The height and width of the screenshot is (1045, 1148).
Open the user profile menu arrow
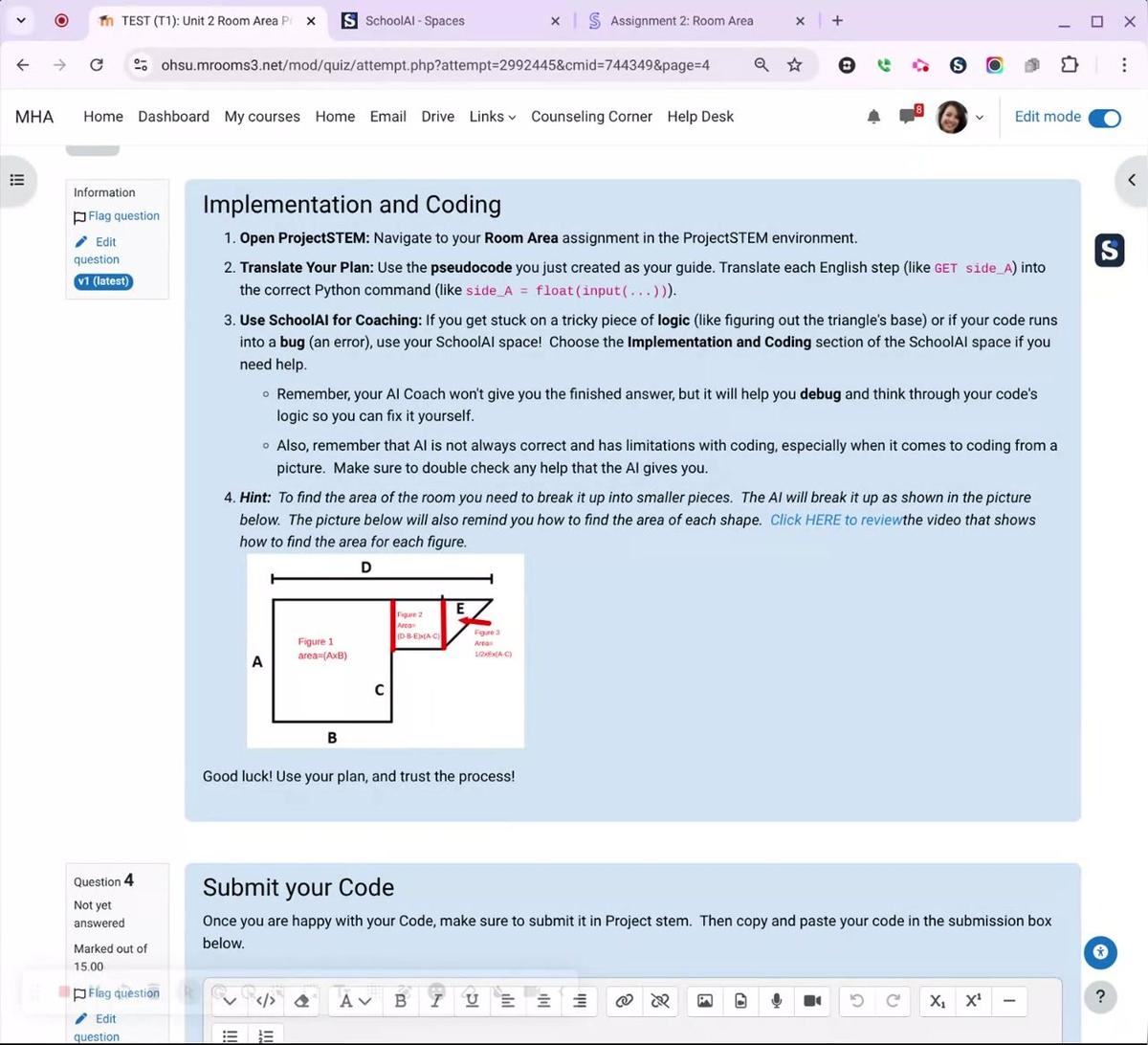979,118
